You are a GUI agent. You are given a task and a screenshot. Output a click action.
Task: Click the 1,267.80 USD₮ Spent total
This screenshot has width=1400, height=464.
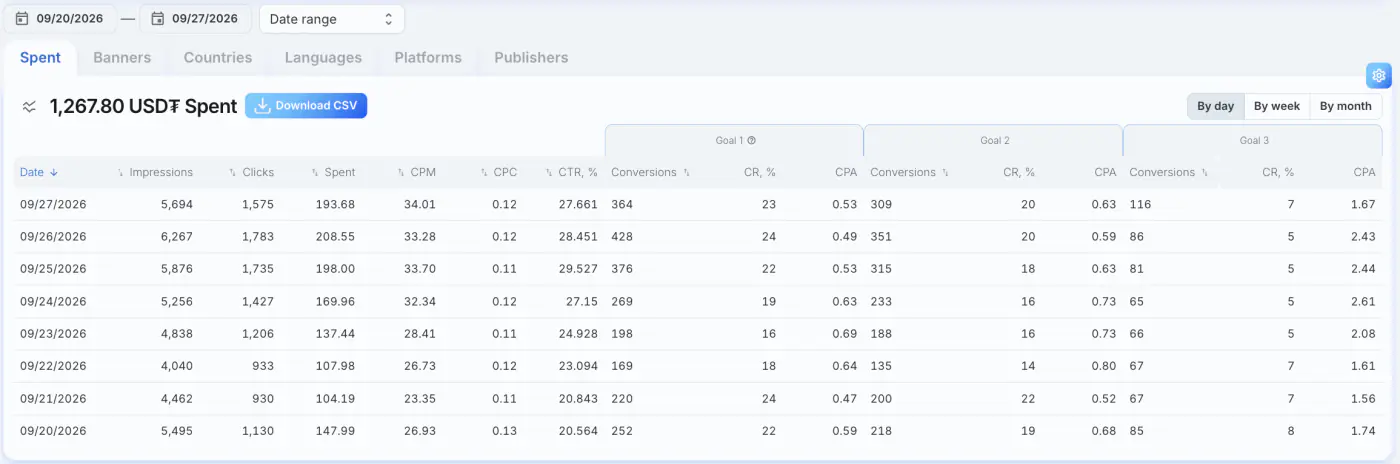pos(143,106)
